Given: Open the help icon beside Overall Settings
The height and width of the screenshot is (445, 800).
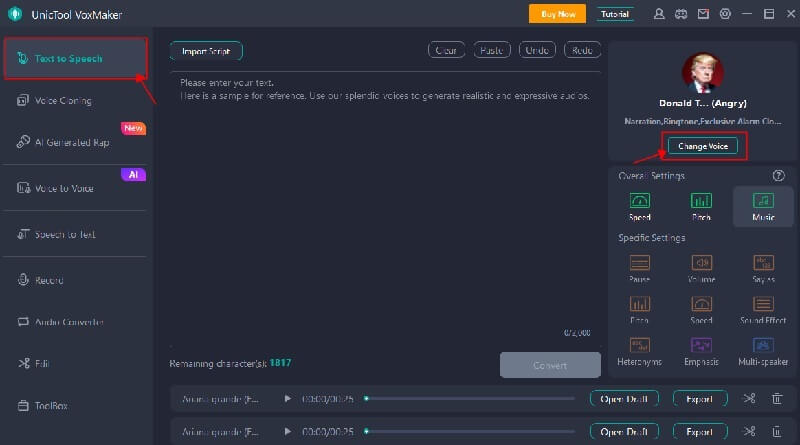Looking at the screenshot, I should (779, 176).
